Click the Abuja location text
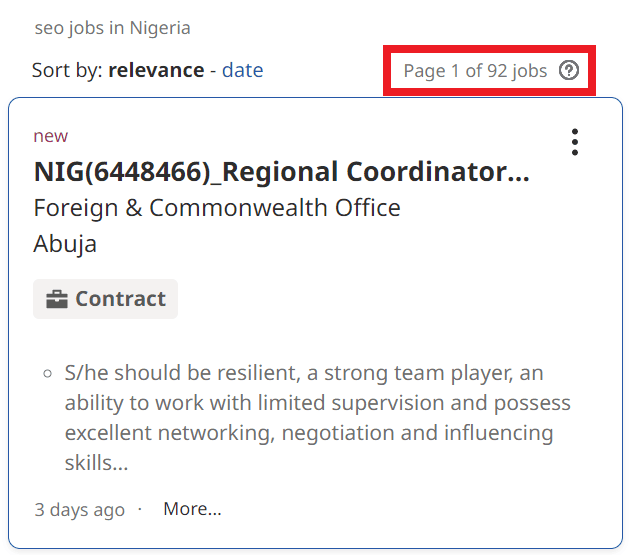 point(65,244)
